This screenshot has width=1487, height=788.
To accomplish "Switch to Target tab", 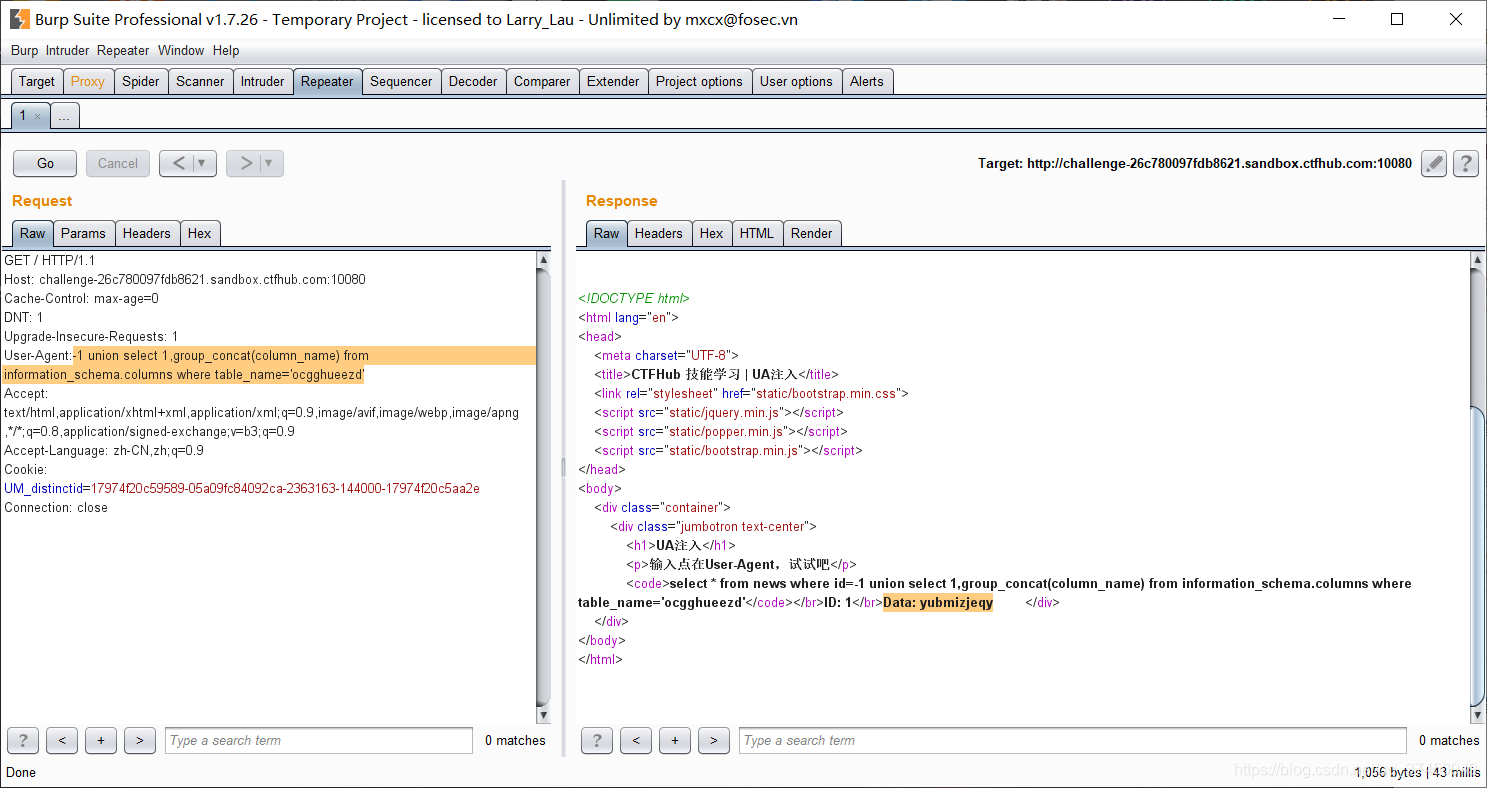I will [37, 81].
